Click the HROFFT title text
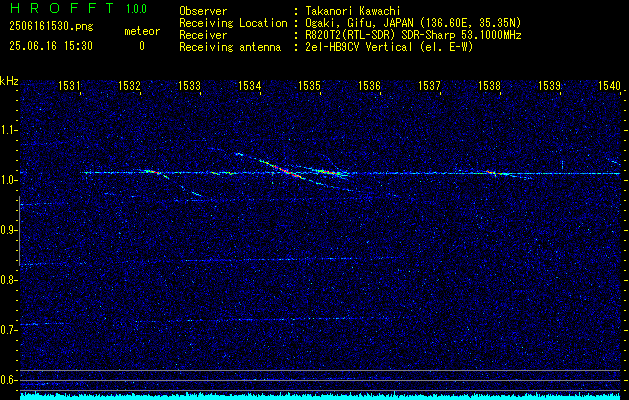 click(x=61, y=8)
